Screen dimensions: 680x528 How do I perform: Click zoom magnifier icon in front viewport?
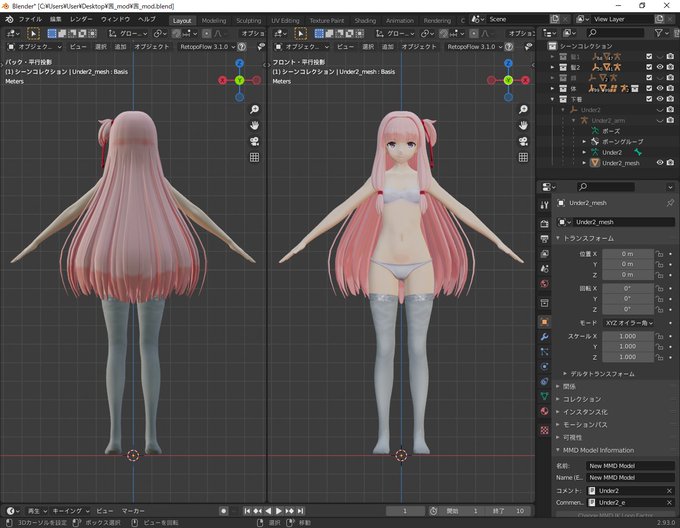[x=523, y=109]
